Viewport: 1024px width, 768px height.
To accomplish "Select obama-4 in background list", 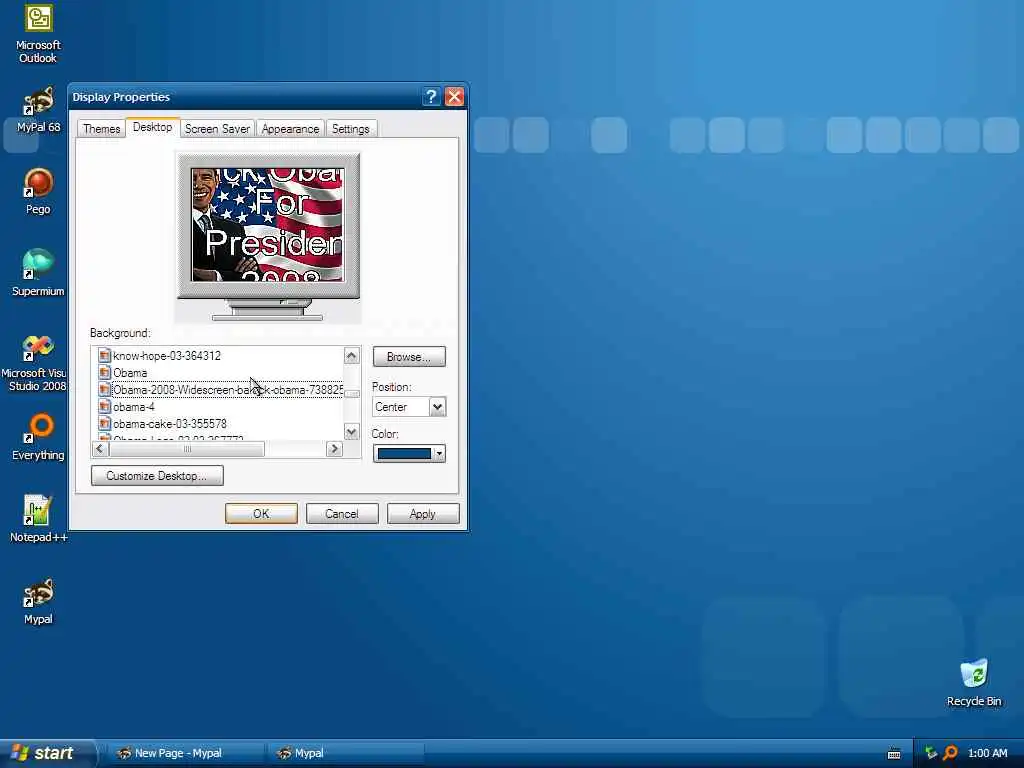I will point(134,406).
